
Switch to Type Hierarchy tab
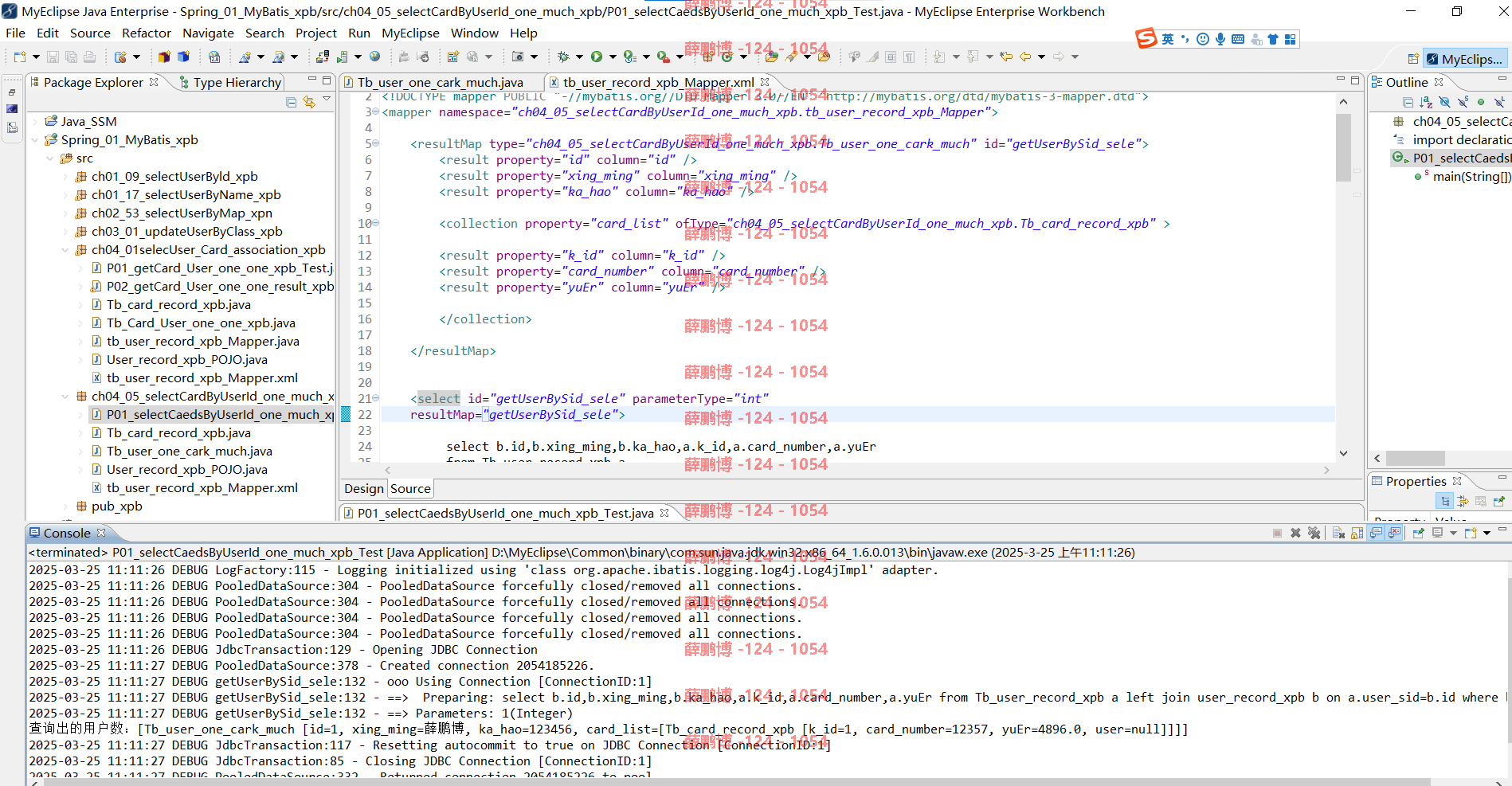230,82
